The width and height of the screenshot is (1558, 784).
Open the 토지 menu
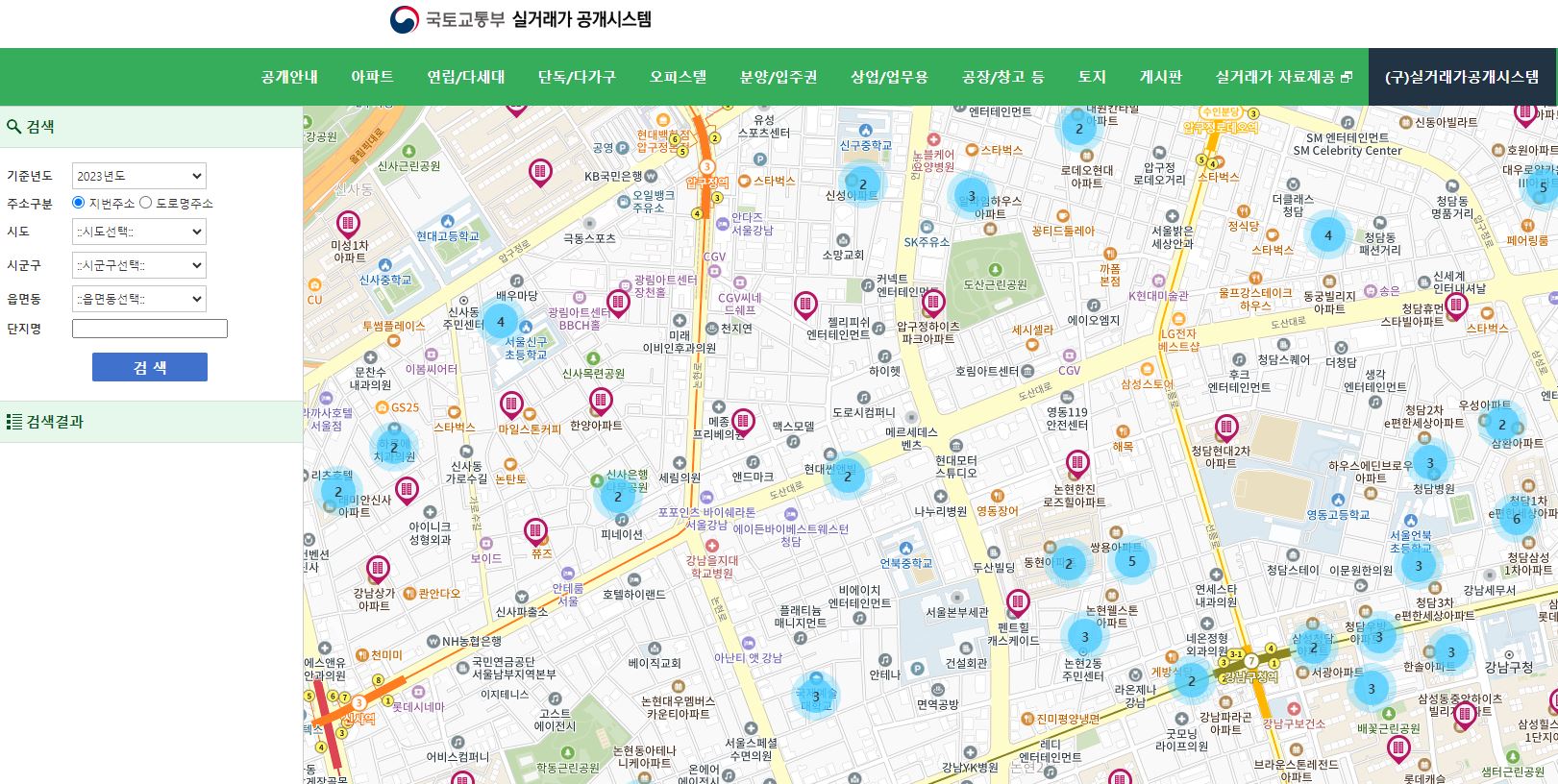[1092, 77]
